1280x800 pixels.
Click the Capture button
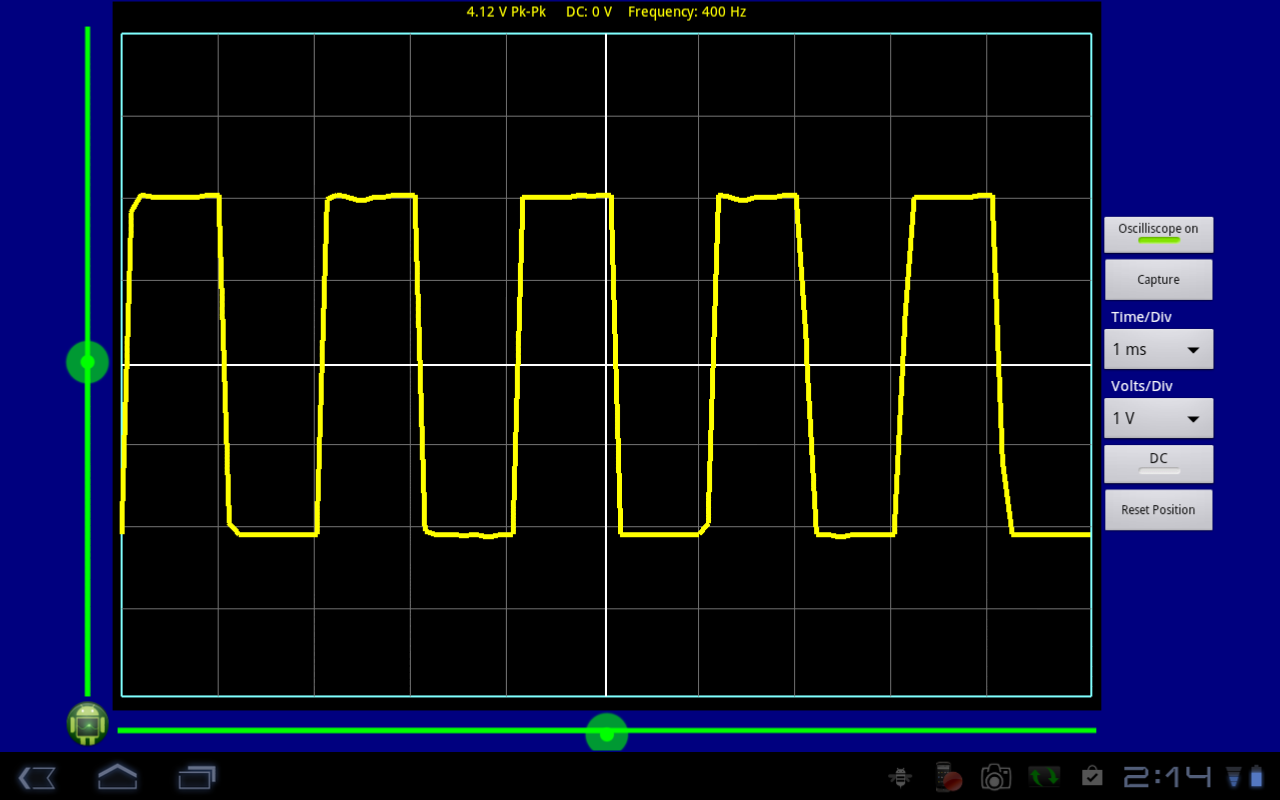click(1158, 280)
